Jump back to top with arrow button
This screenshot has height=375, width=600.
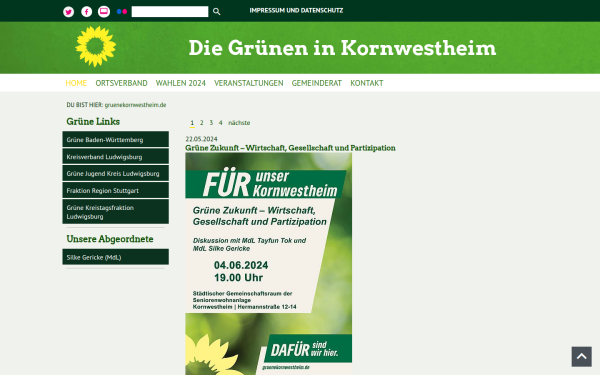pos(582,357)
